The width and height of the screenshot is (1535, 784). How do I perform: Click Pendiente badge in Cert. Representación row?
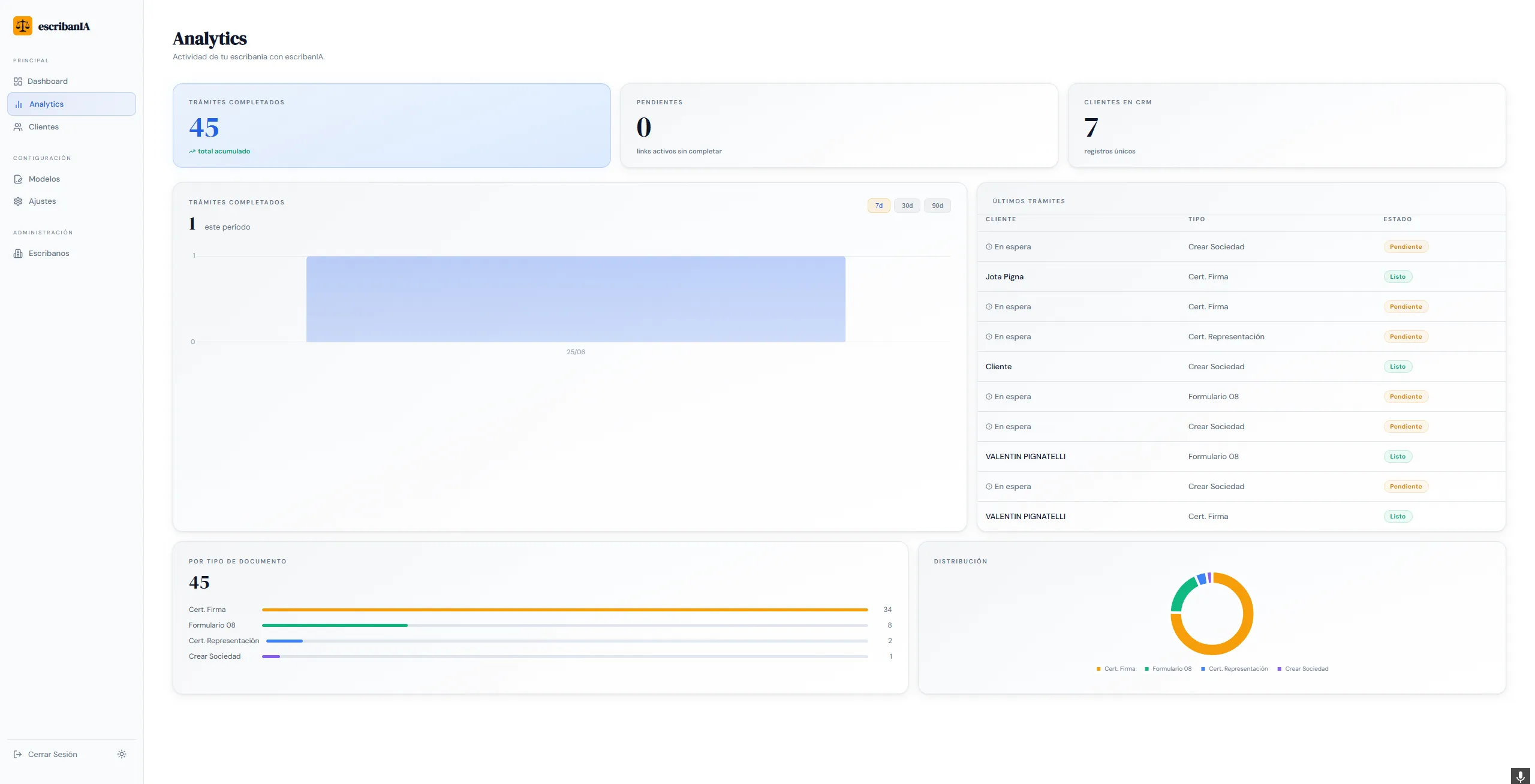(1406, 337)
